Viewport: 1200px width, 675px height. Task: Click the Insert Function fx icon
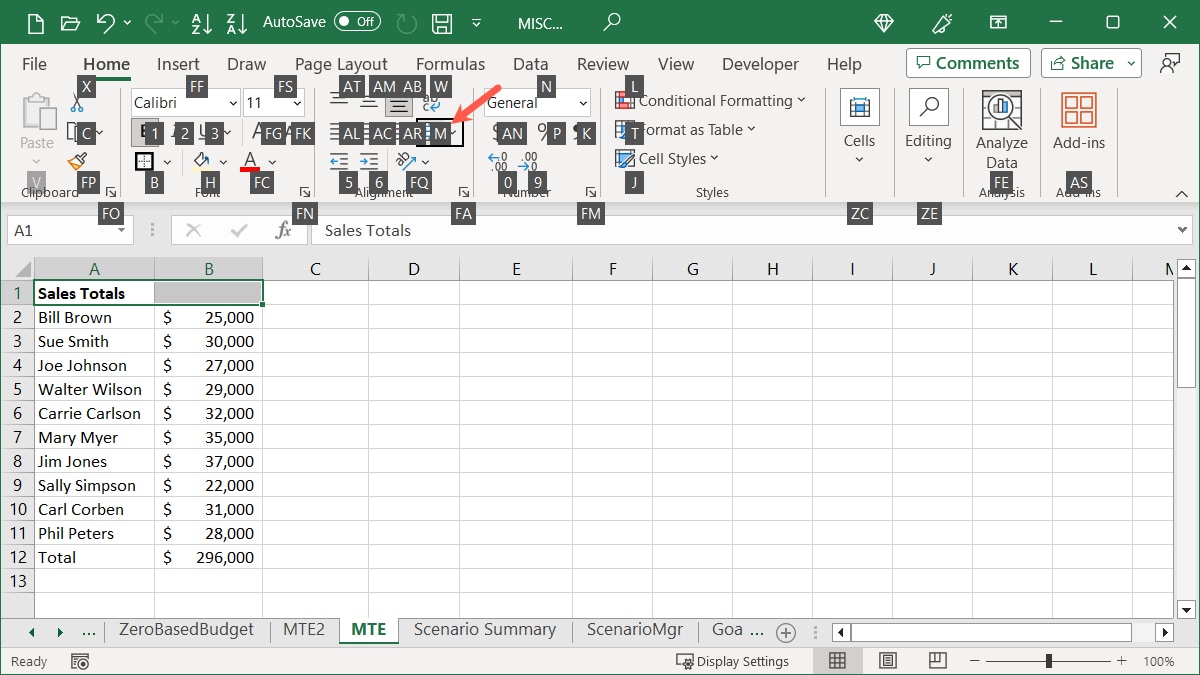284,230
